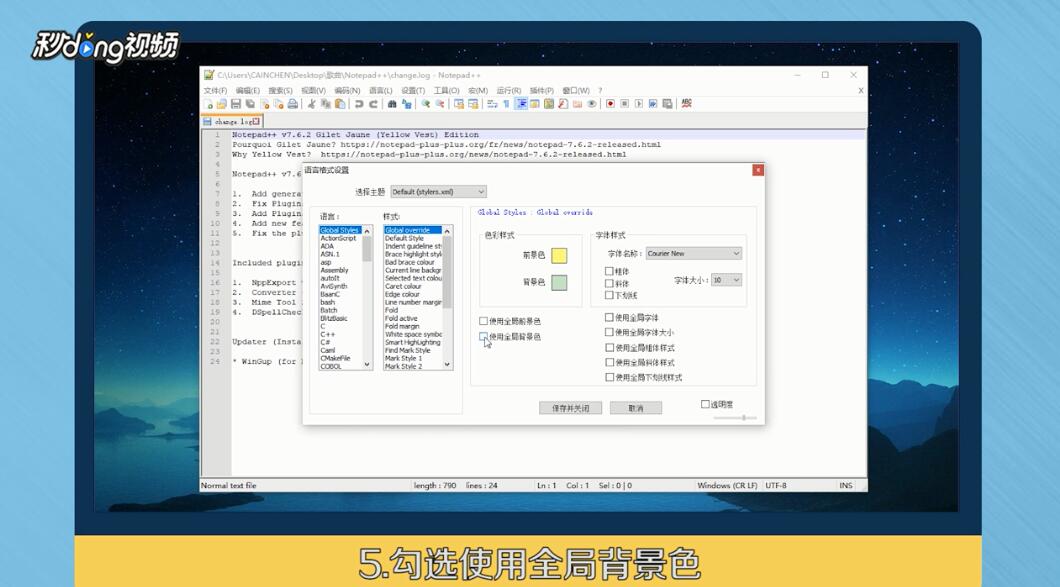Click the Cut scissors icon
The height and width of the screenshot is (587, 1060).
coord(311,104)
